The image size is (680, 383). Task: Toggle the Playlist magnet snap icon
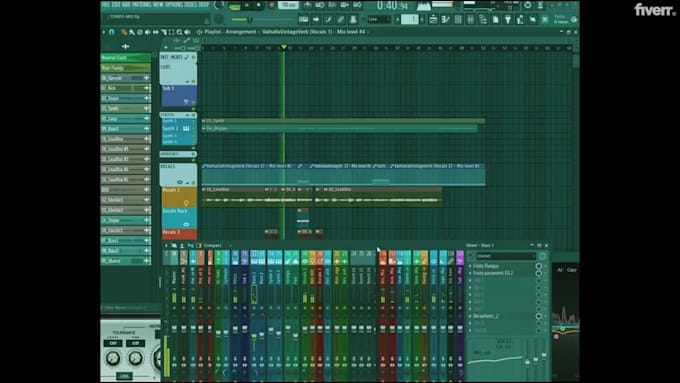click(x=111, y=32)
